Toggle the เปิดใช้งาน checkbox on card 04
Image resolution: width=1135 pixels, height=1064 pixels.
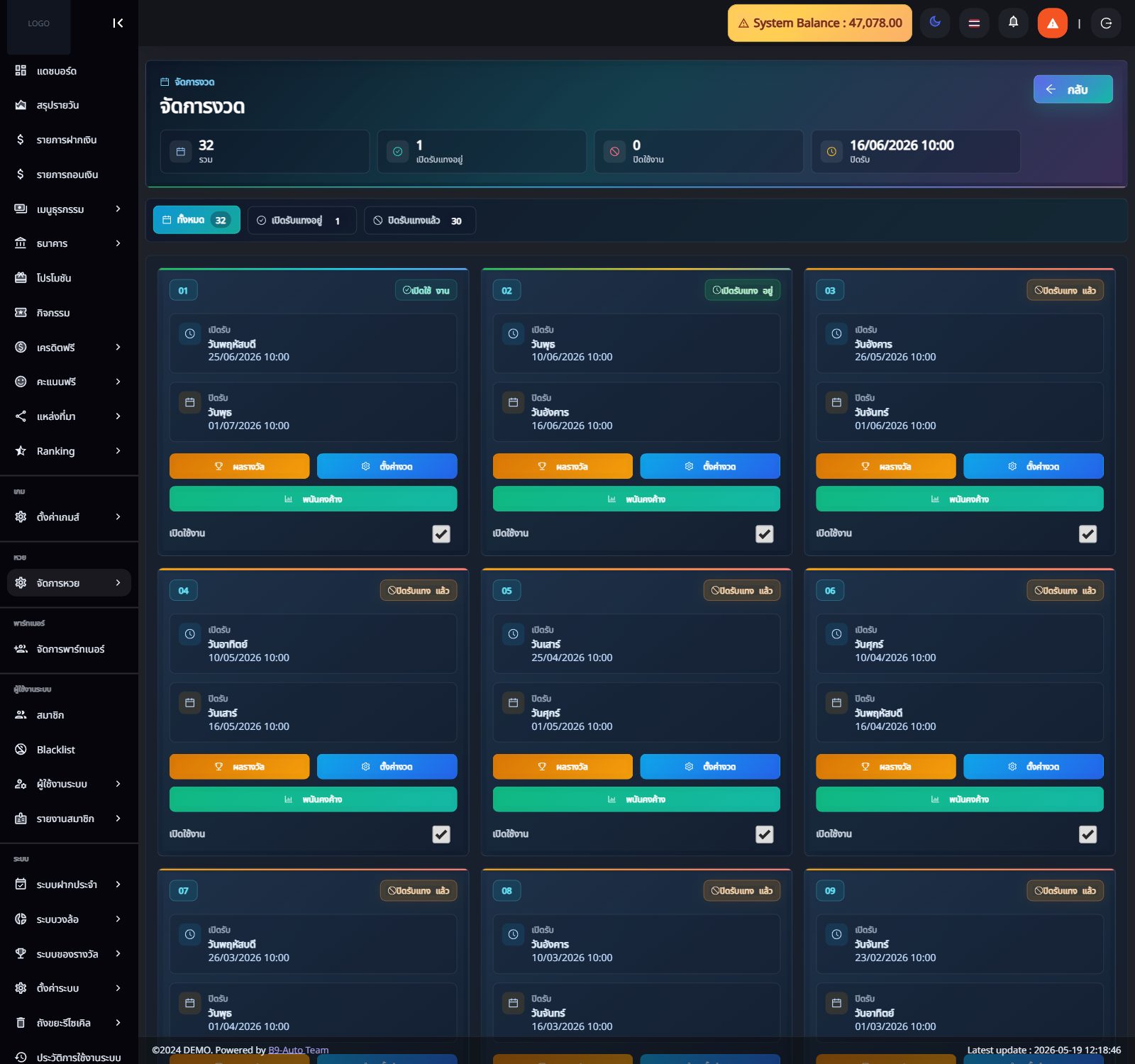[x=441, y=834]
